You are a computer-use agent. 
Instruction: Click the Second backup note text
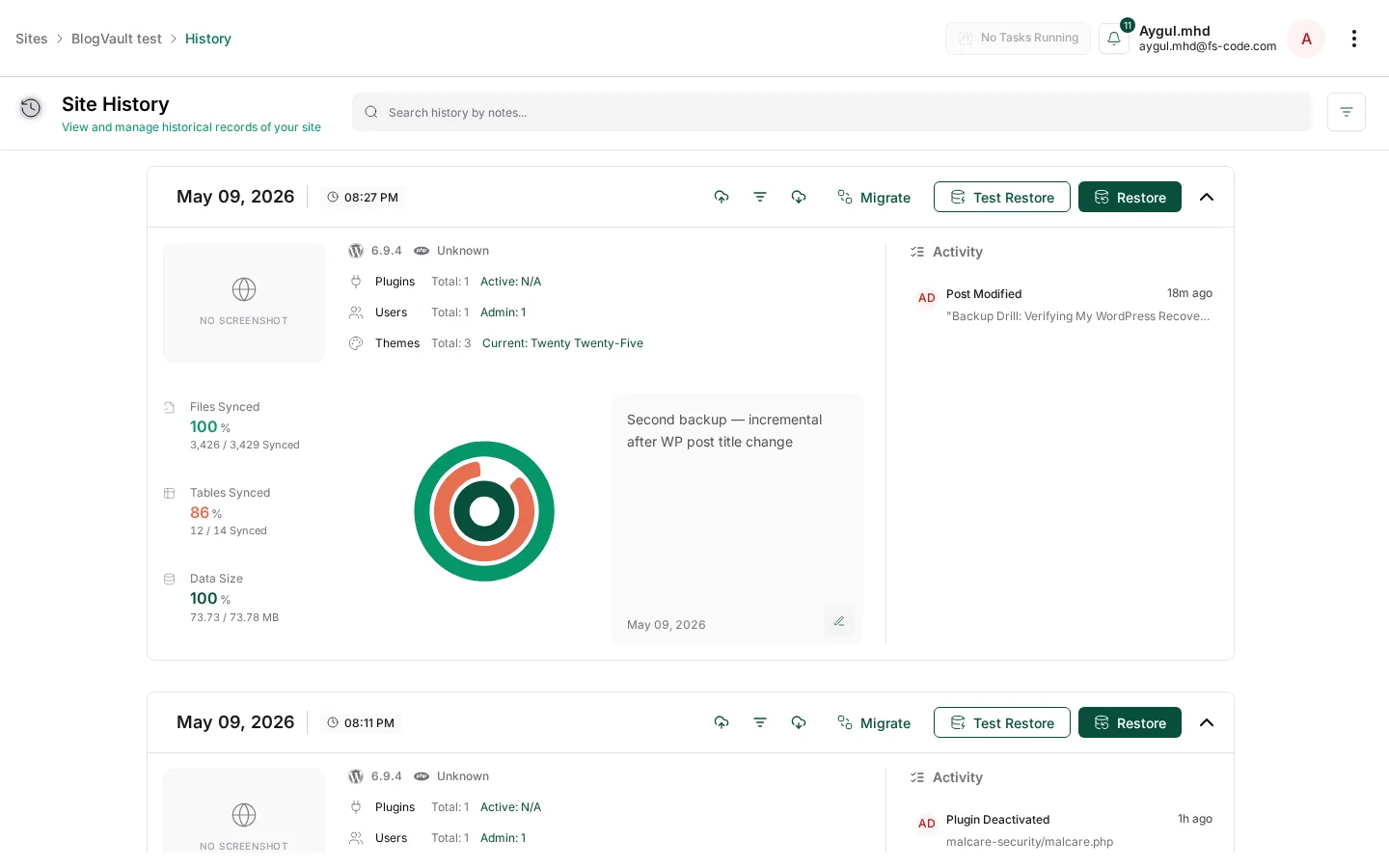[724, 431]
